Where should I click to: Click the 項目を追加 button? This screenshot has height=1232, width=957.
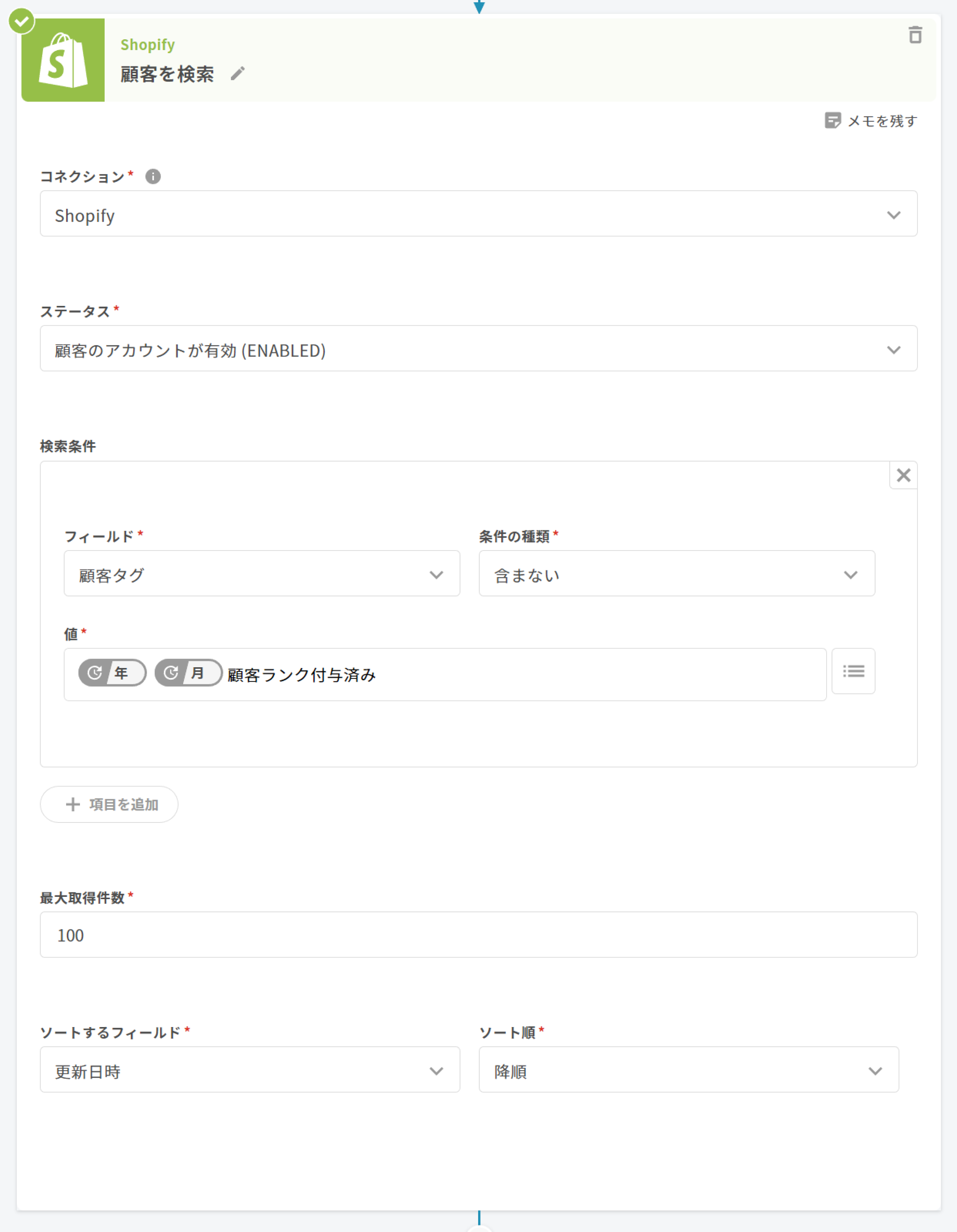click(x=110, y=804)
